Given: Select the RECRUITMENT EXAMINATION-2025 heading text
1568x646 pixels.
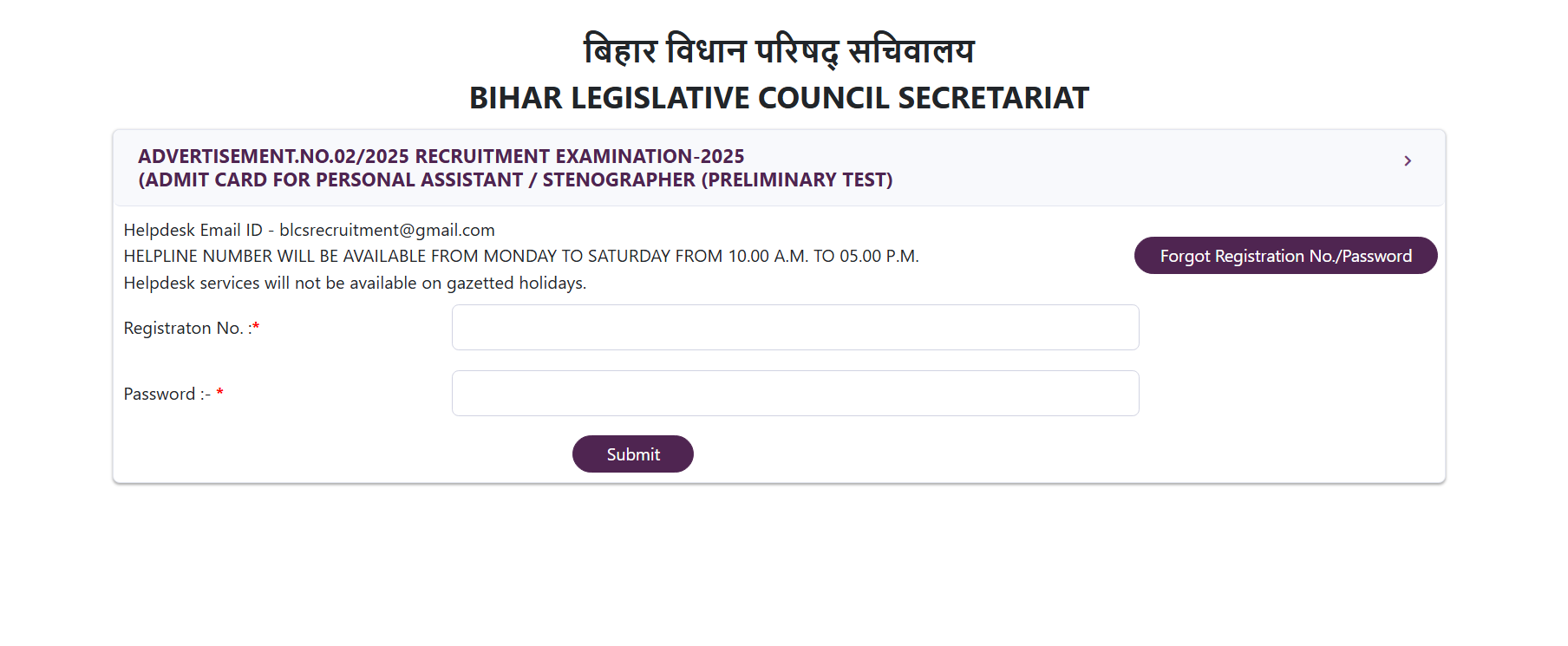Looking at the screenshot, I should pos(579,157).
